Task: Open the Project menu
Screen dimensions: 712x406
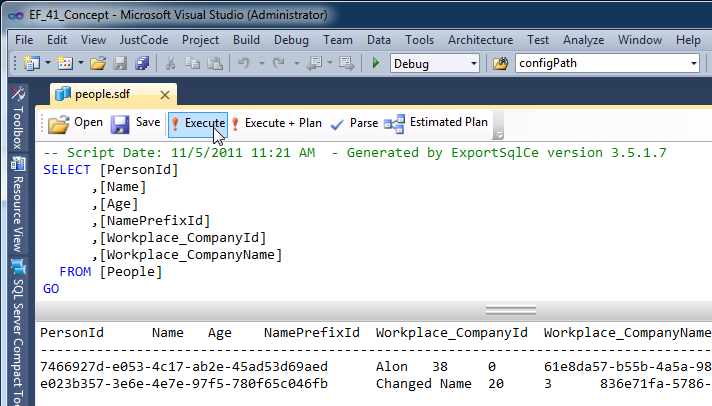Action: click(200, 40)
